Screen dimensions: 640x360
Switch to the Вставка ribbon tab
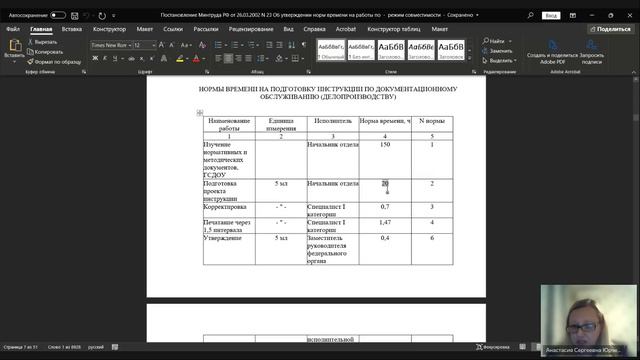point(72,29)
